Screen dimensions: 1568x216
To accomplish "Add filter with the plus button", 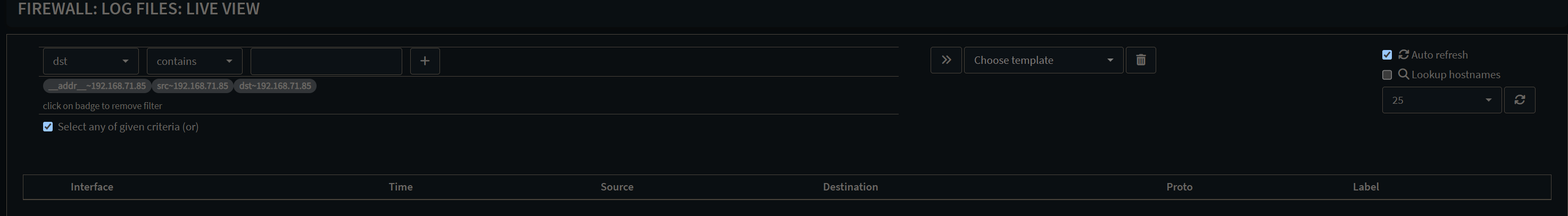I will pos(425,61).
